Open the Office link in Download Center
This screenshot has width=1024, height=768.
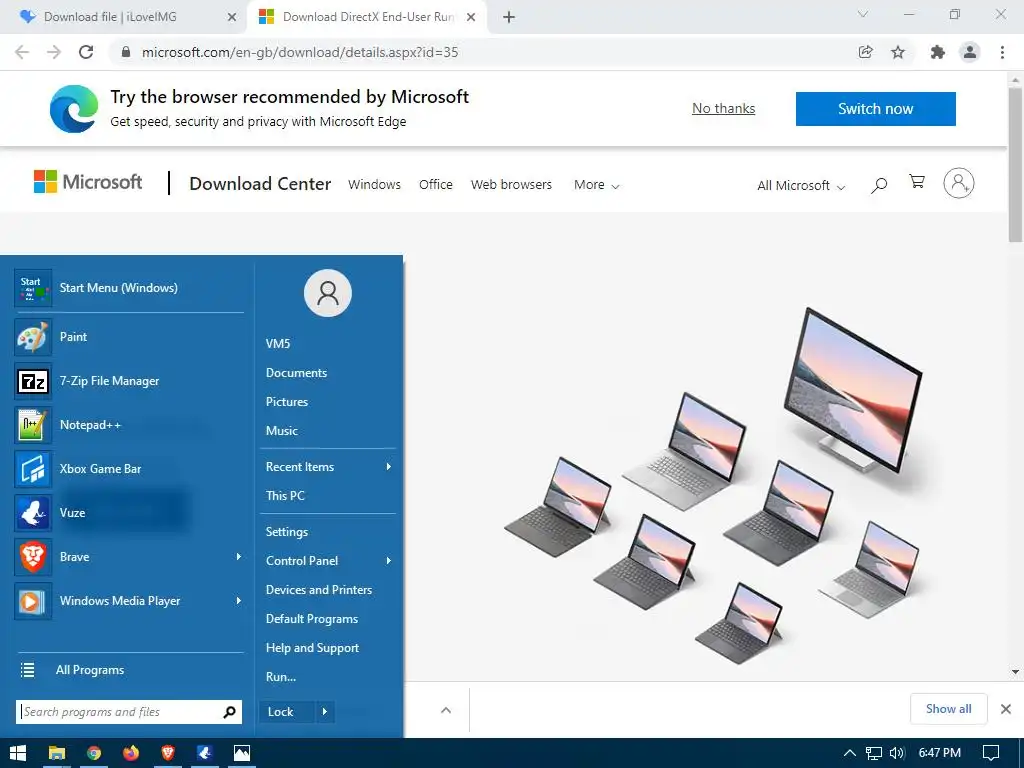(436, 185)
